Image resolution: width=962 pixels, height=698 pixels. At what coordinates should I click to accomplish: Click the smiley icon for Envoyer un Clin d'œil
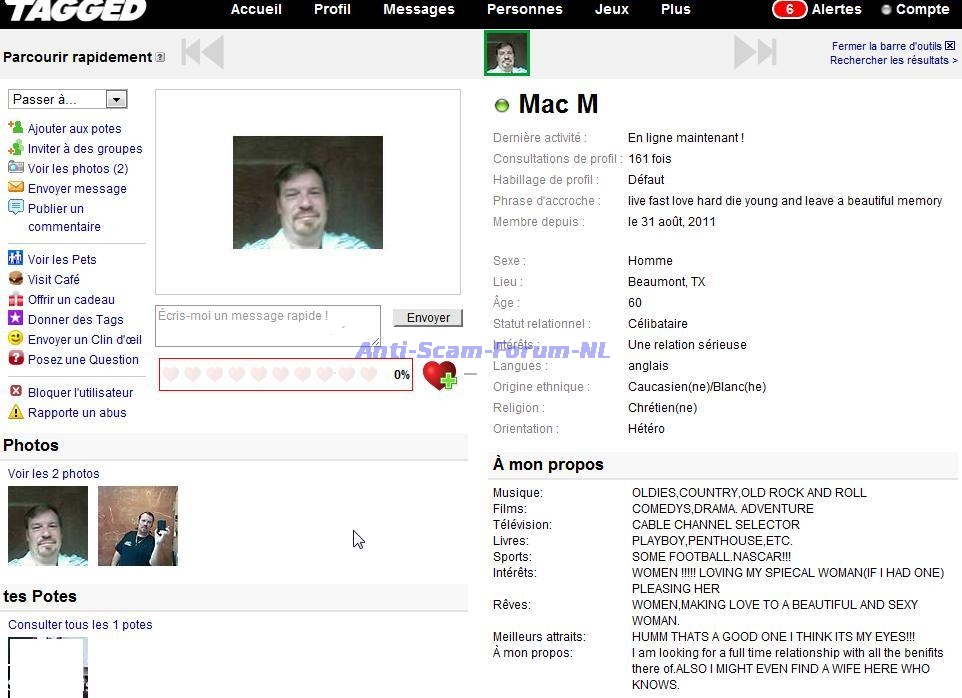pos(15,339)
